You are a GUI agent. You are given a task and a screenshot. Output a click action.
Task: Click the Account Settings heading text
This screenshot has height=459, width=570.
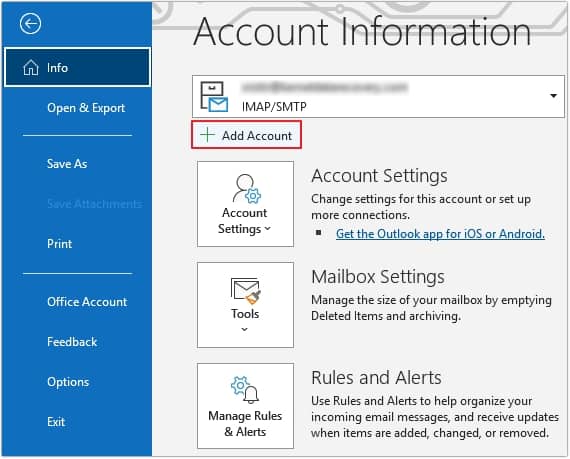pyautogui.click(x=379, y=176)
